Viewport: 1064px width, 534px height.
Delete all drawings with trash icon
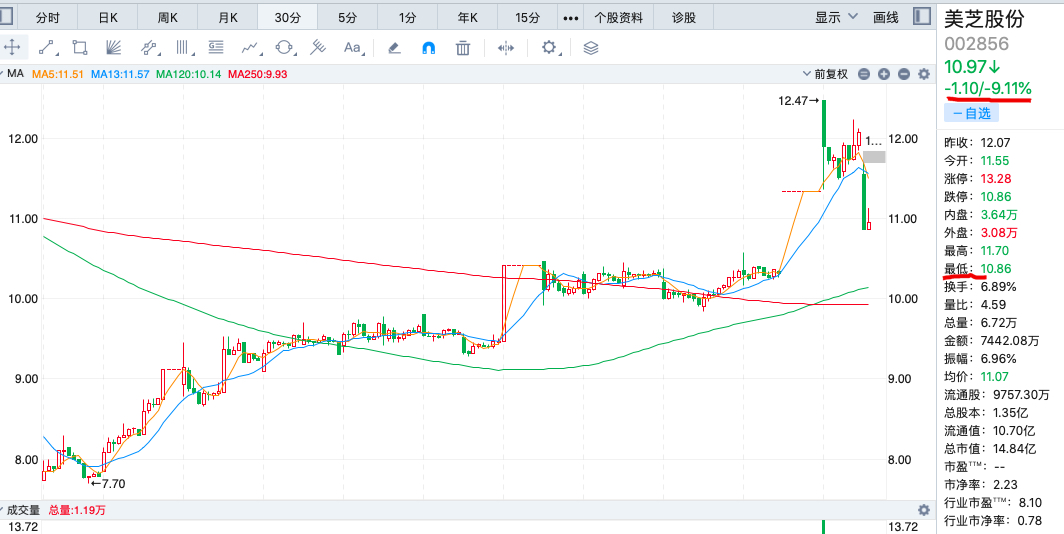pyautogui.click(x=463, y=47)
